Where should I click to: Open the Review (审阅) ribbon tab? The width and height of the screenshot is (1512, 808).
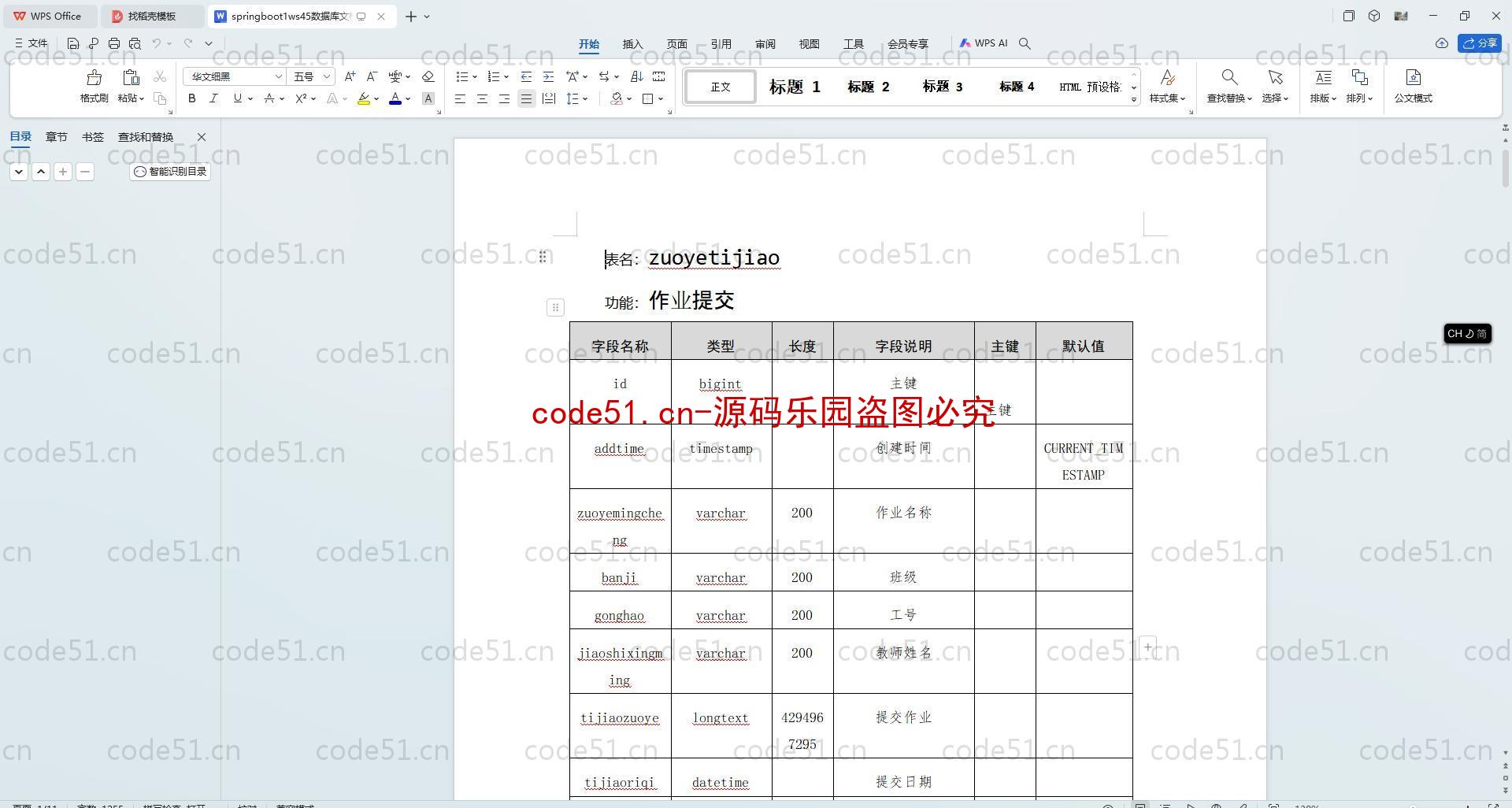coord(765,44)
